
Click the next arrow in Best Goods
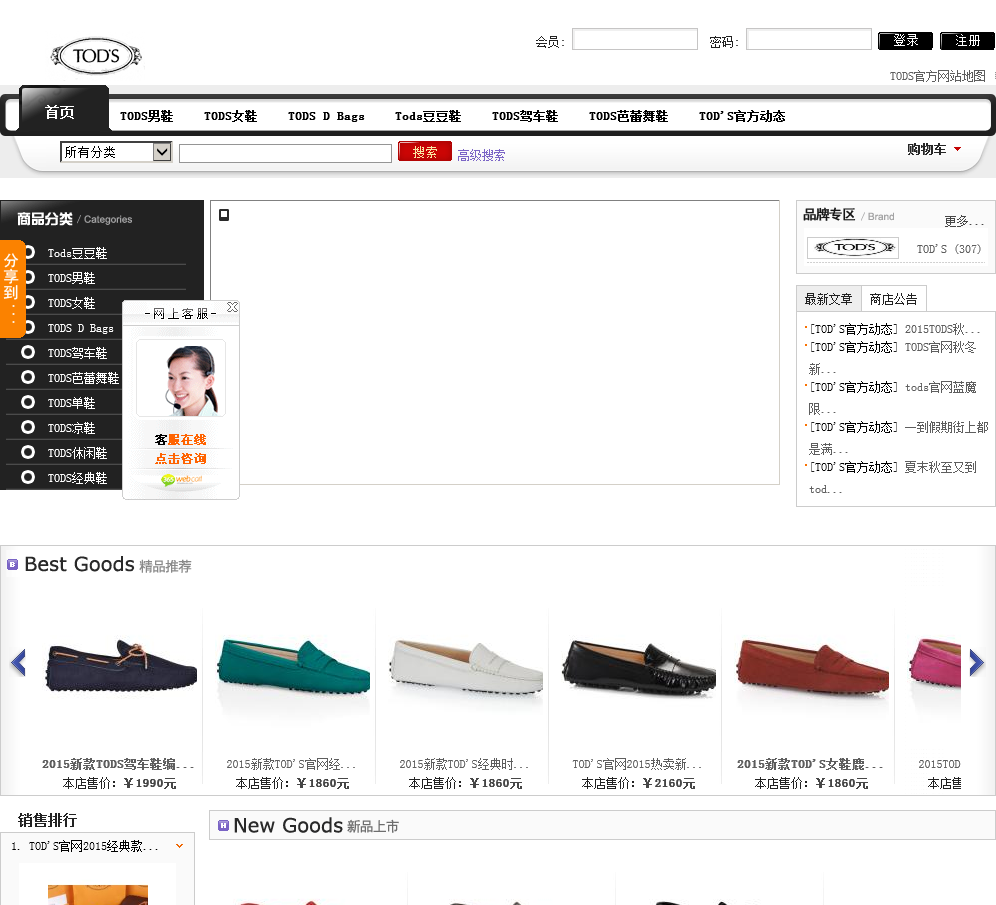click(x=976, y=662)
